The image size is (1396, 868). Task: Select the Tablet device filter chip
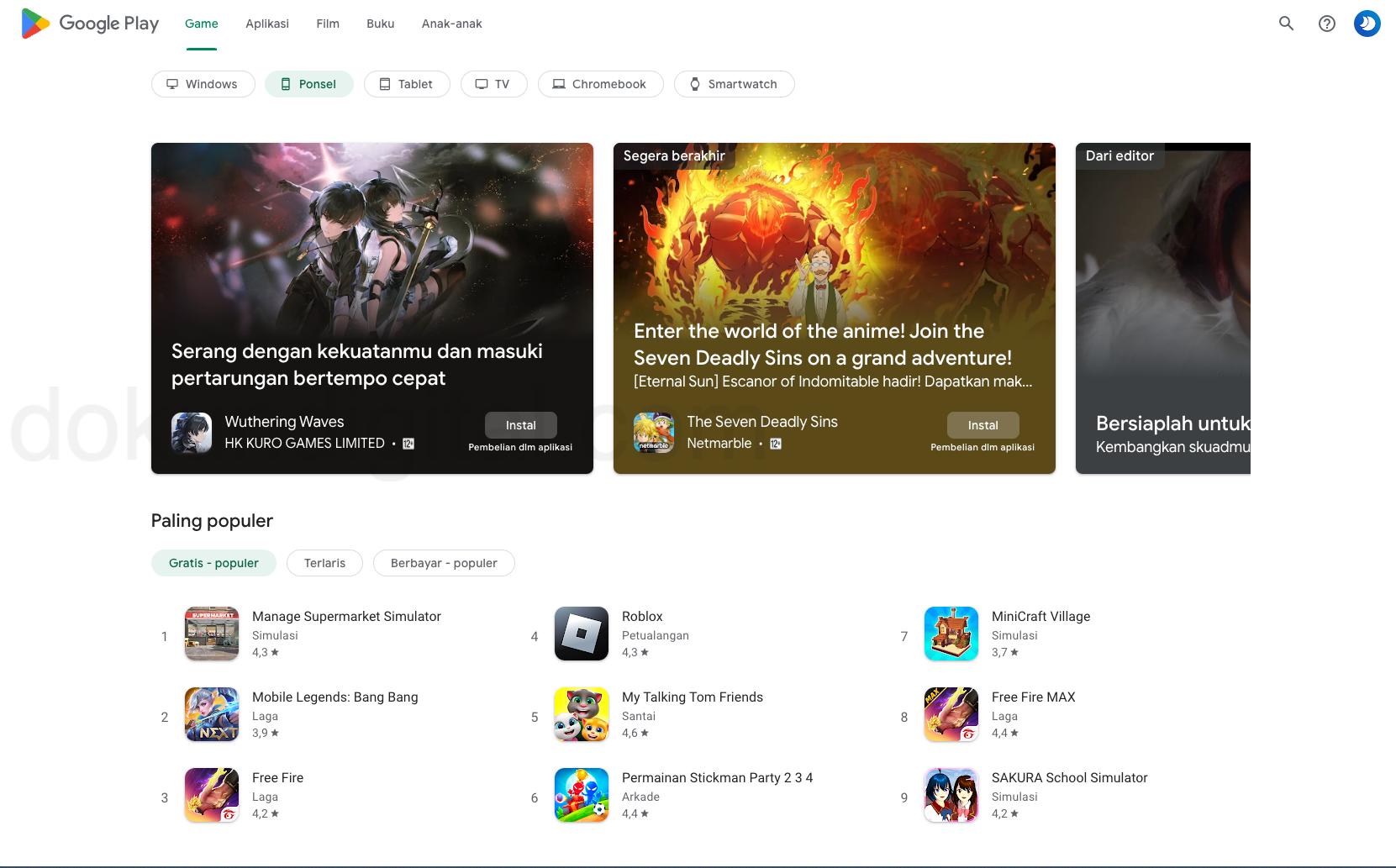407,84
